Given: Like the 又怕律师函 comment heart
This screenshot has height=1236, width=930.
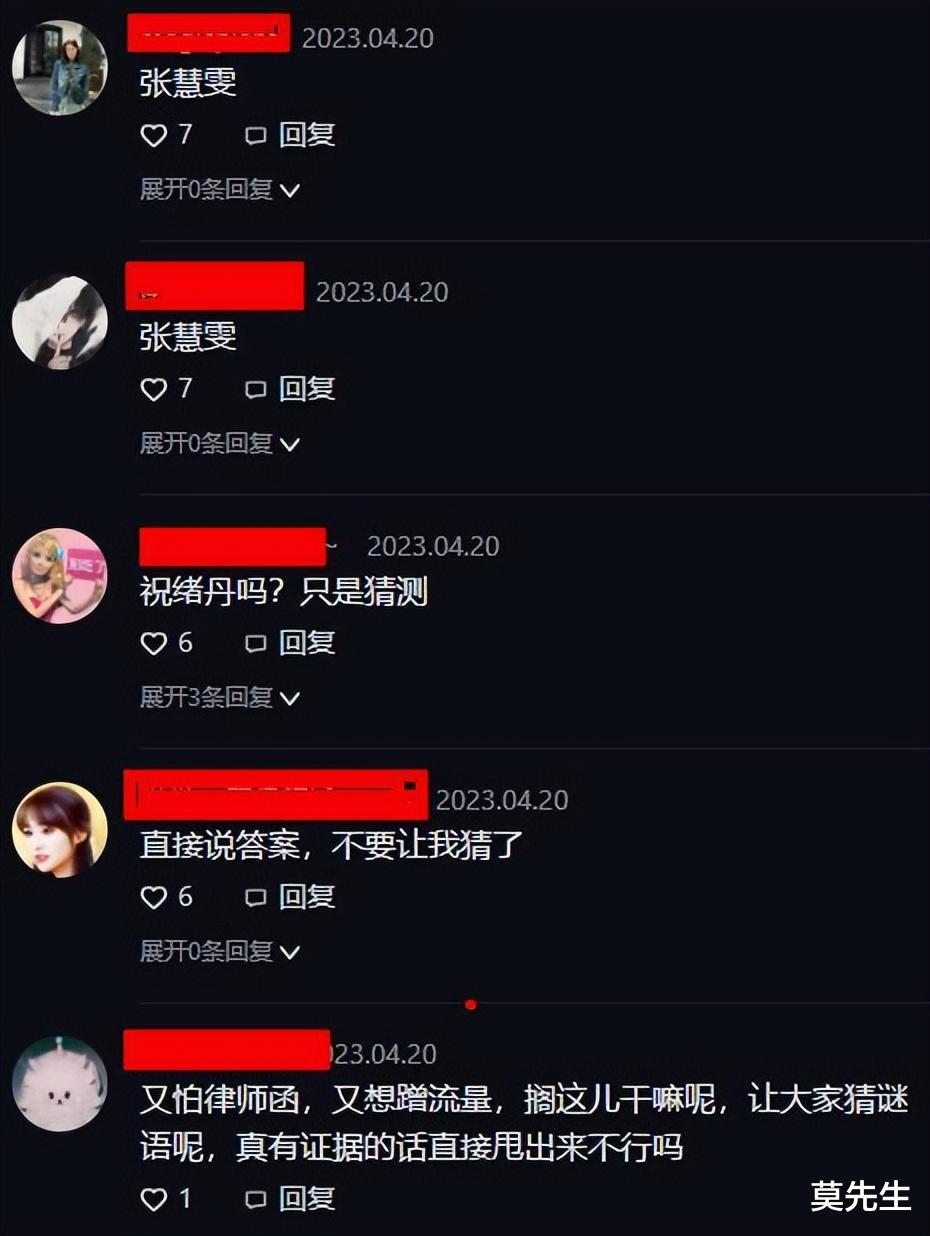Looking at the screenshot, I should pyautogui.click(x=153, y=1198).
